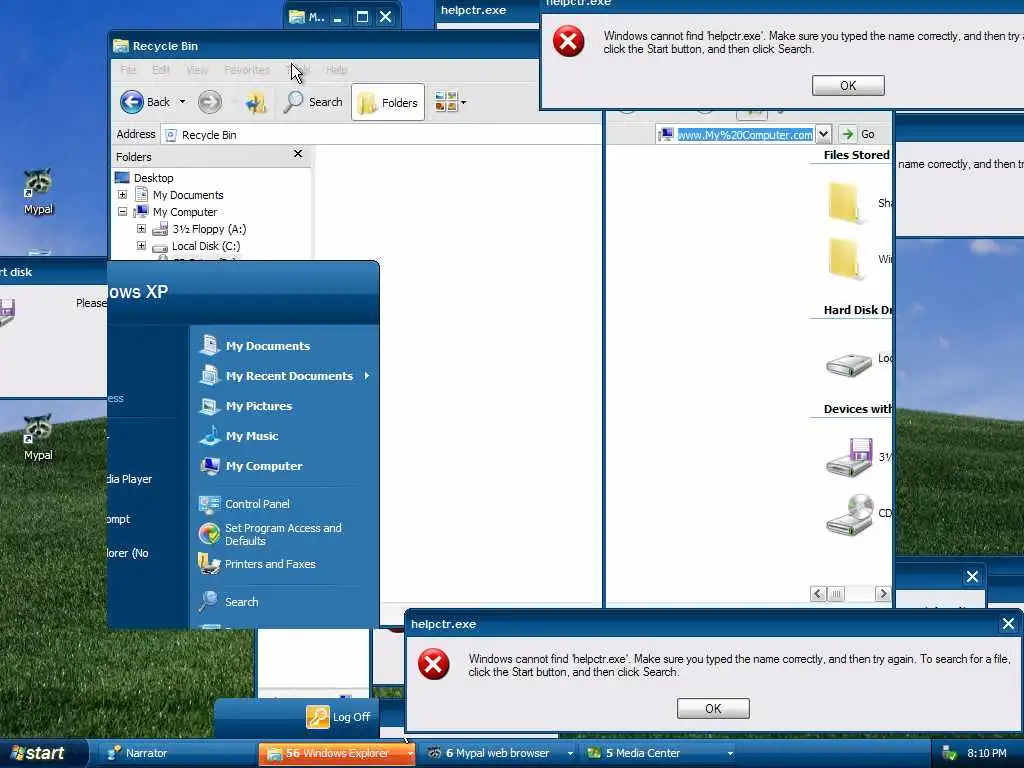Click the Forward arrow in Recycle Bin toolbar
Viewport: 1024px width, 768px height.
coord(210,102)
